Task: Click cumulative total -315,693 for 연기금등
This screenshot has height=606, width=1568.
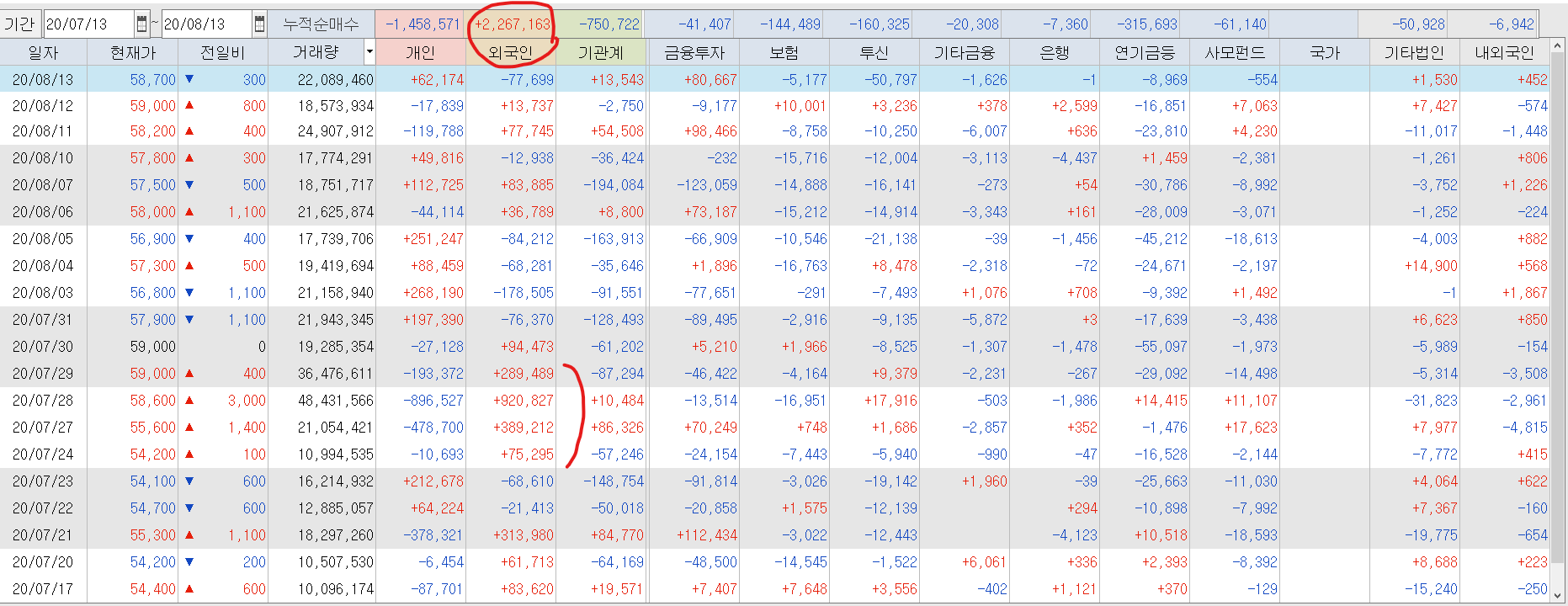Action: [x=1147, y=24]
